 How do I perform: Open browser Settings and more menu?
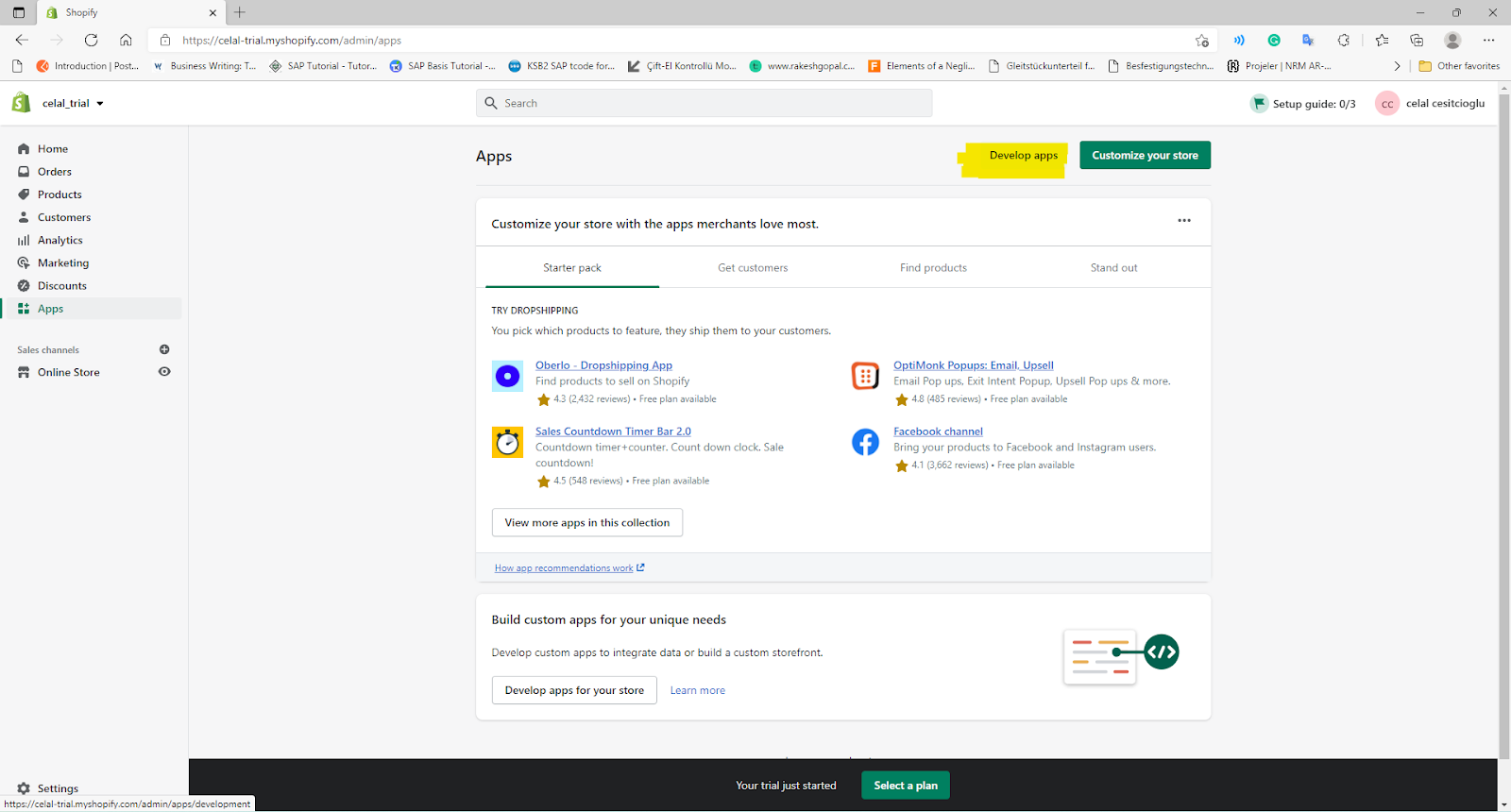[1488, 40]
